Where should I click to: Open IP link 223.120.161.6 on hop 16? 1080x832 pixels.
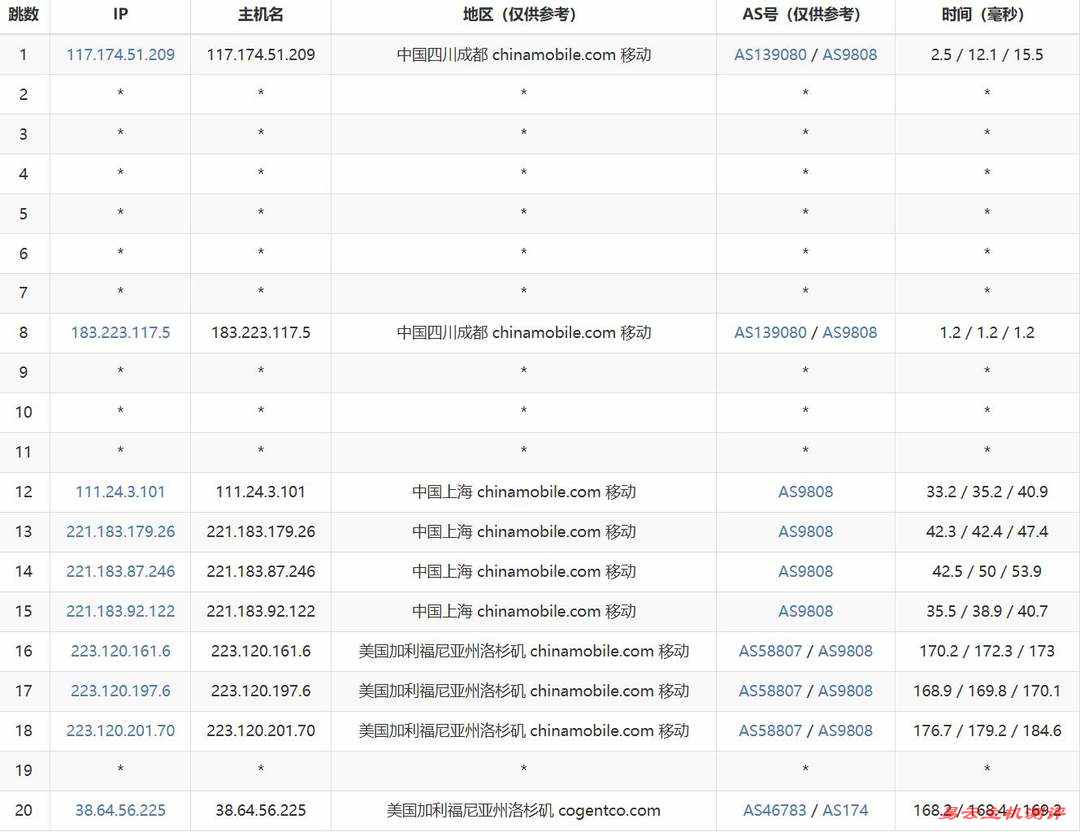coord(120,650)
